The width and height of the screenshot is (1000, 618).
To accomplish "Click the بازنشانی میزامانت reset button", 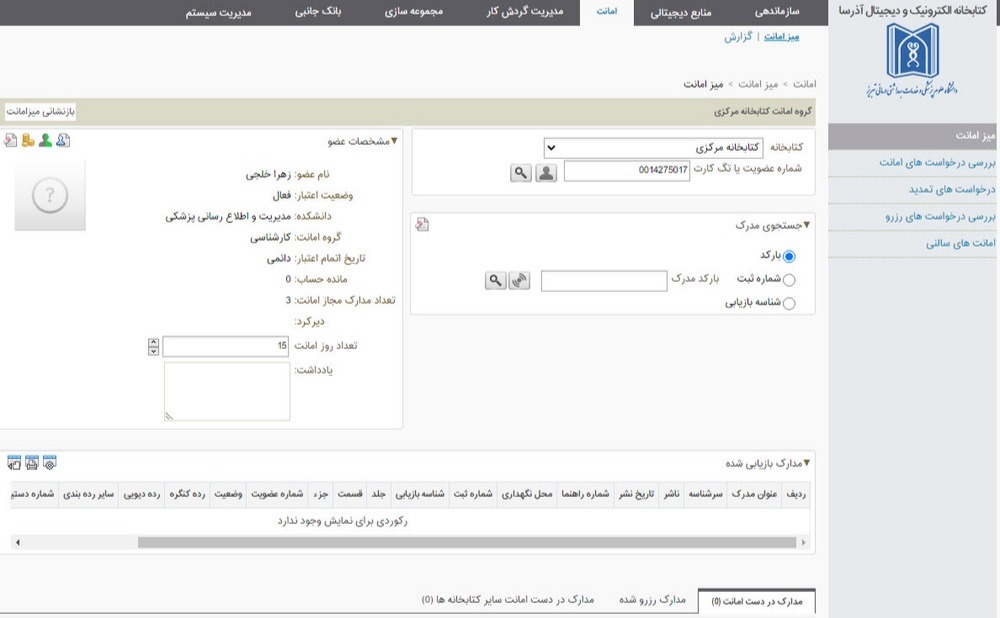I will (x=41, y=112).
